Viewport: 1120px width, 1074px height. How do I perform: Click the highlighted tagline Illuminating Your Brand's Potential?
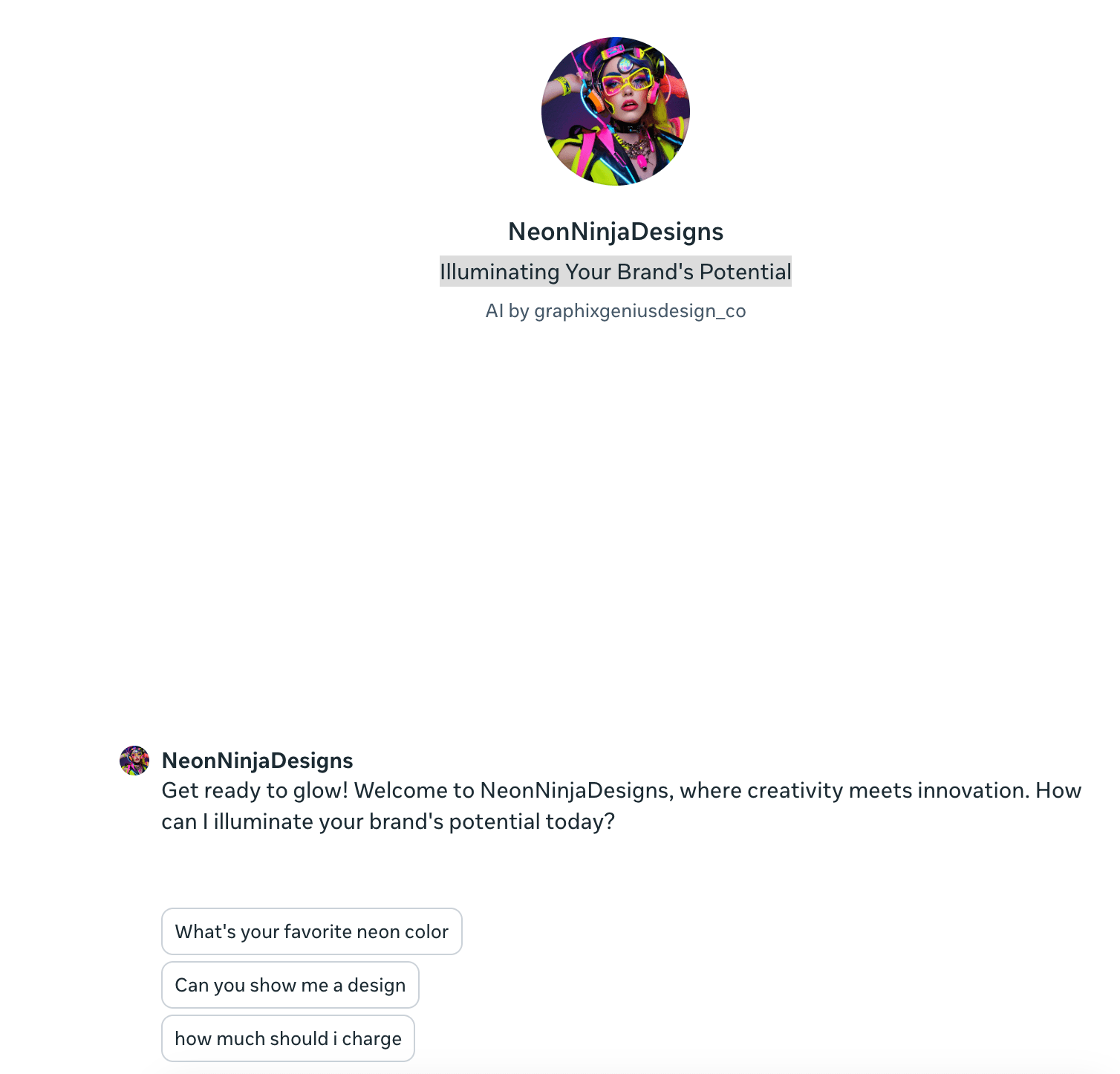click(x=616, y=272)
